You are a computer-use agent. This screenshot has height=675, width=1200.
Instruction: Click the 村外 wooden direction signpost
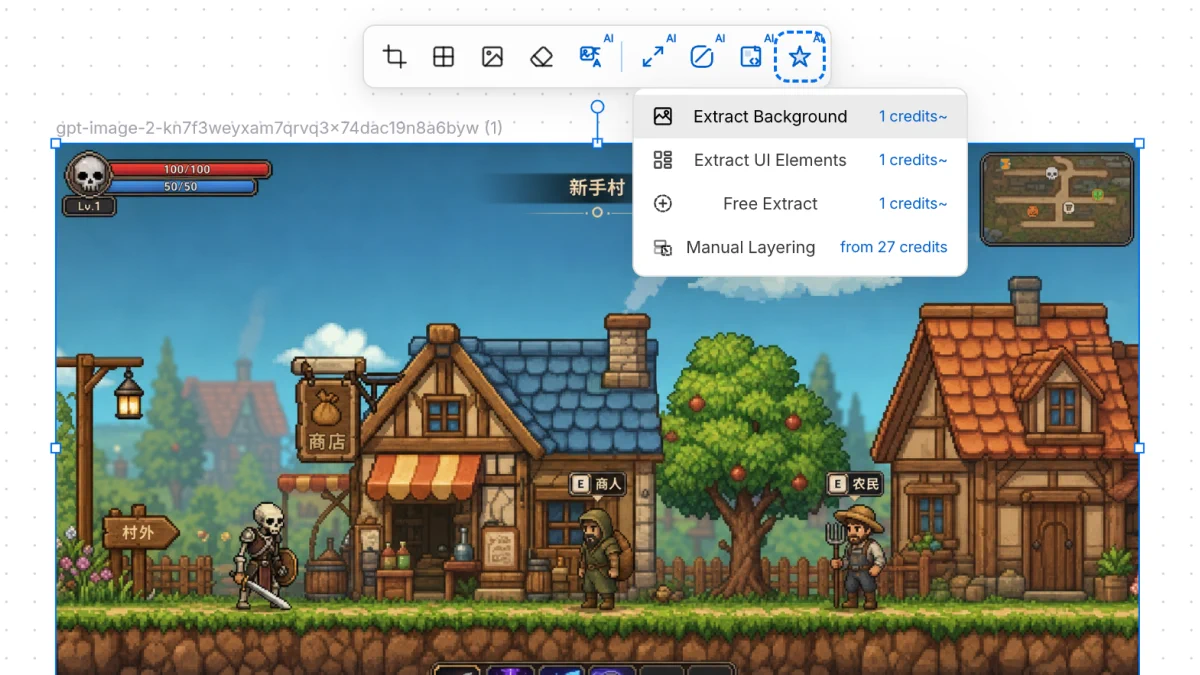[140, 533]
